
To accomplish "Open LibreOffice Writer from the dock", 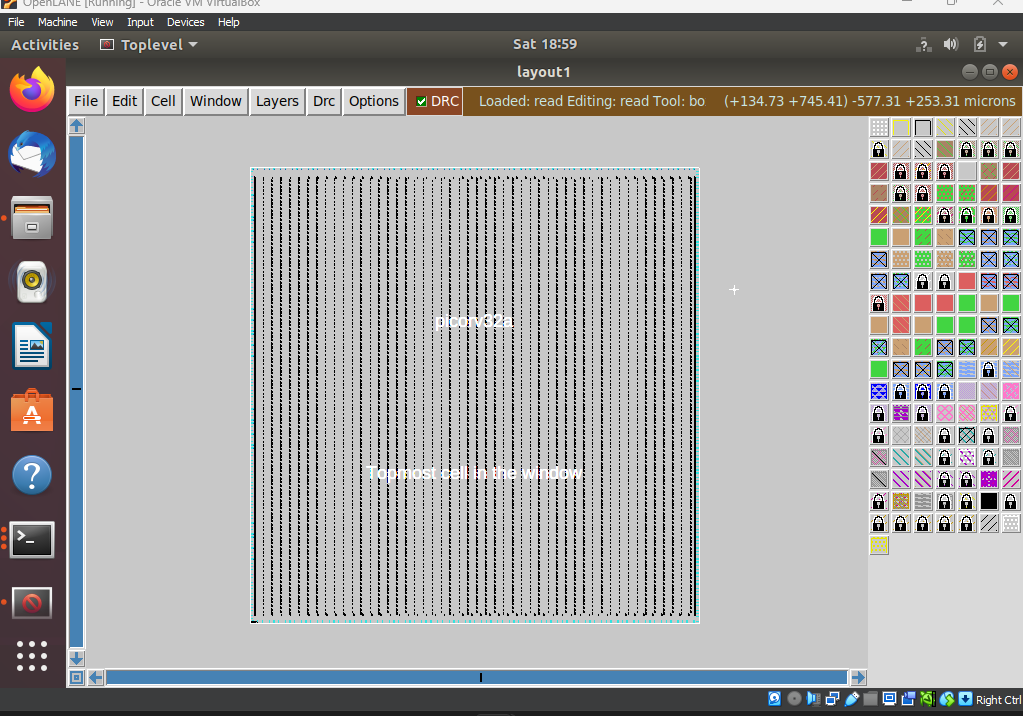I will tap(32, 346).
